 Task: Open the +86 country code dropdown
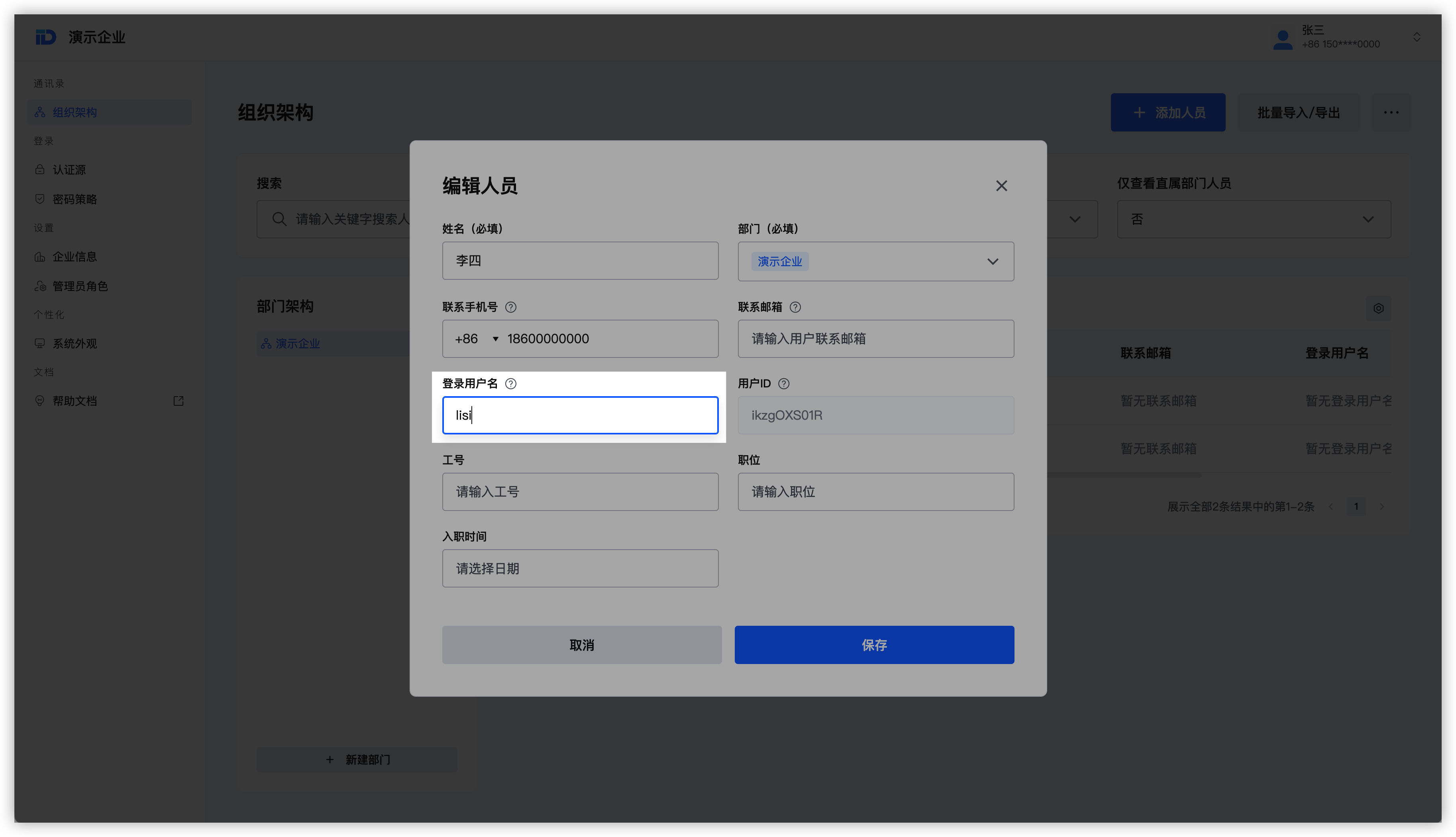click(x=476, y=339)
